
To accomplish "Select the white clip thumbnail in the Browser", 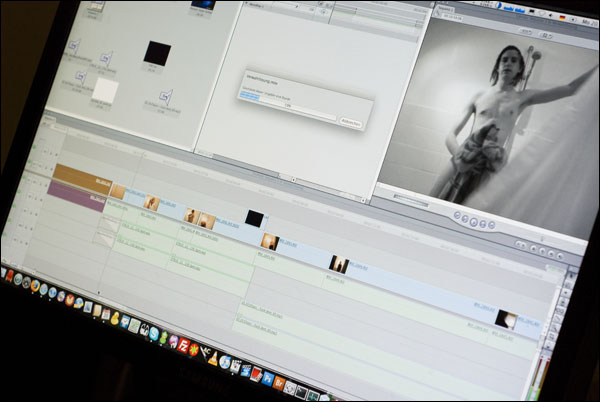I will pos(106,90).
